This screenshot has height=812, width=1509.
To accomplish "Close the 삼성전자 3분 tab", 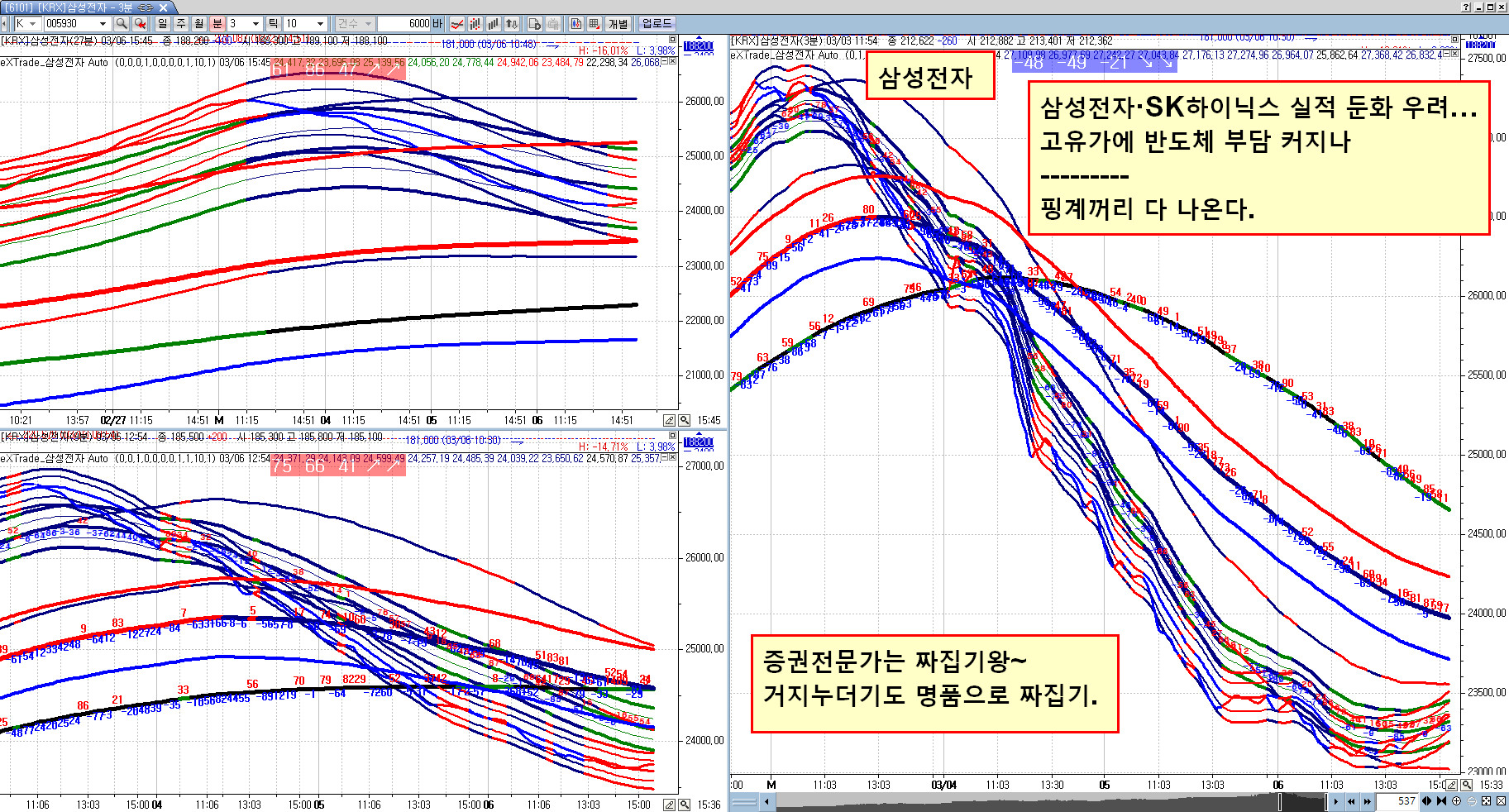I will pyautogui.click(x=163, y=7).
